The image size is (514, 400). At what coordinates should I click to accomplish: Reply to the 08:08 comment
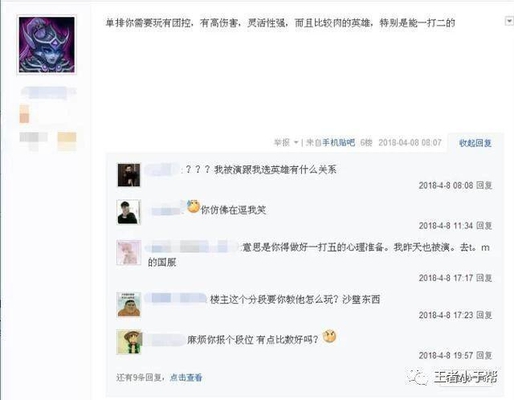pos(484,185)
